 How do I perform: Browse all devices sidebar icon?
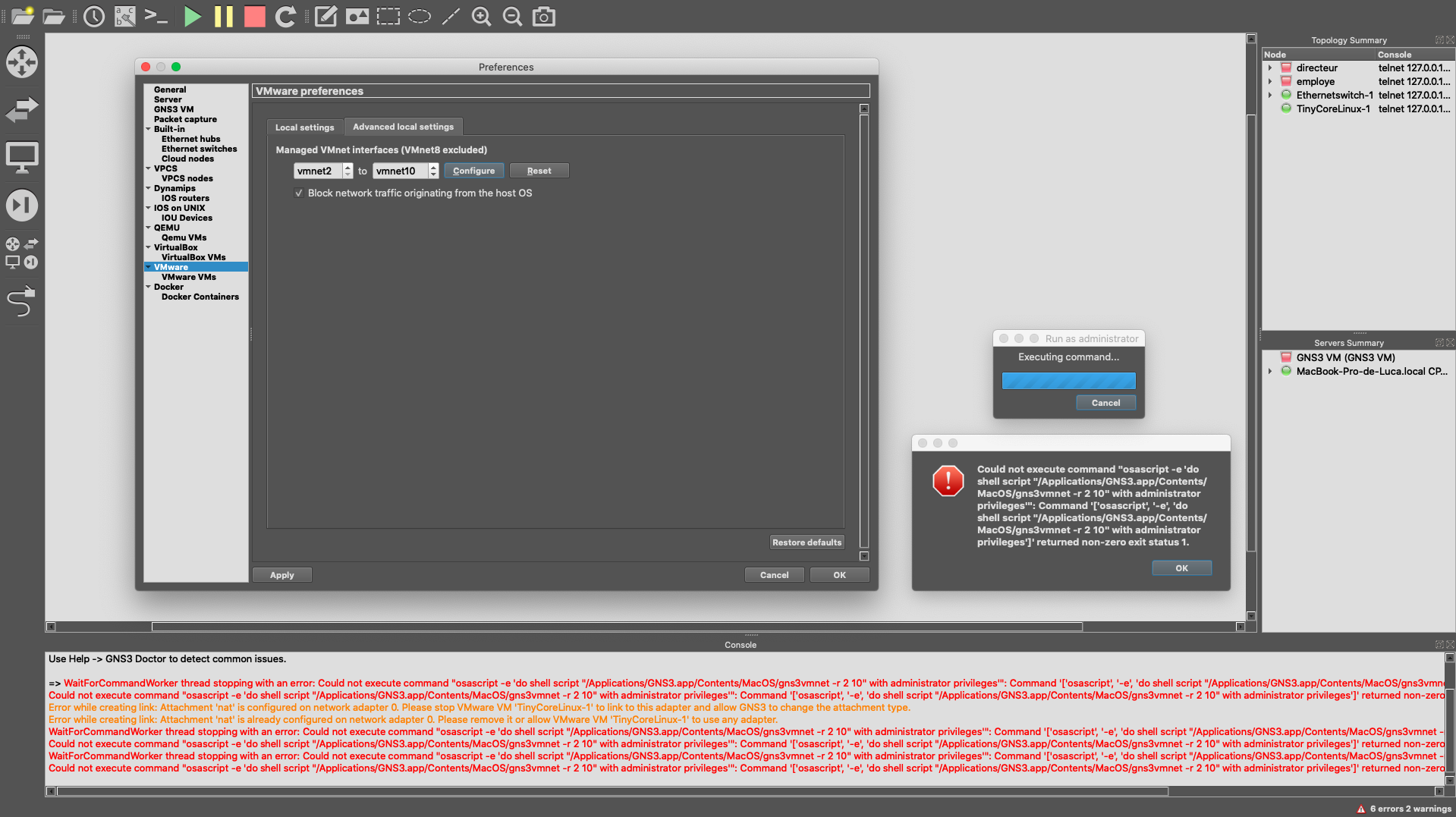coord(22,253)
